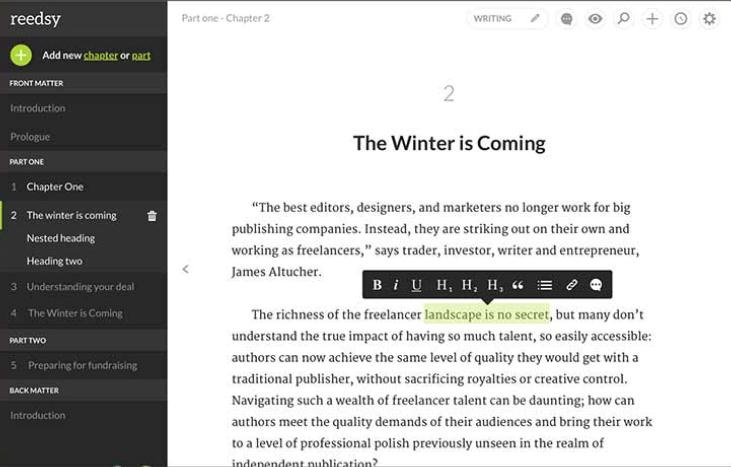
Task: Click the 'part' link in Add new
Action: (141, 55)
